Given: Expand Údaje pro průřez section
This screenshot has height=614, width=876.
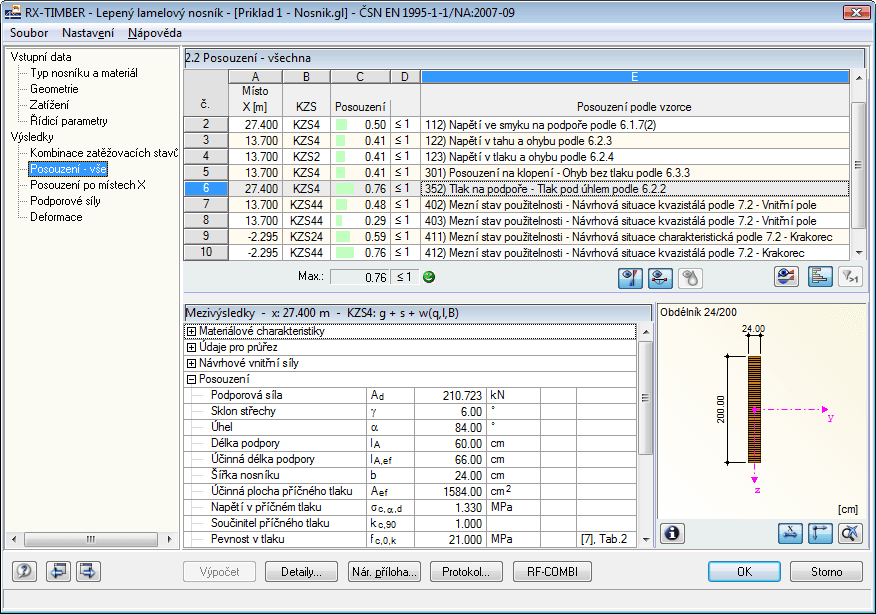Looking at the screenshot, I should 191,348.
